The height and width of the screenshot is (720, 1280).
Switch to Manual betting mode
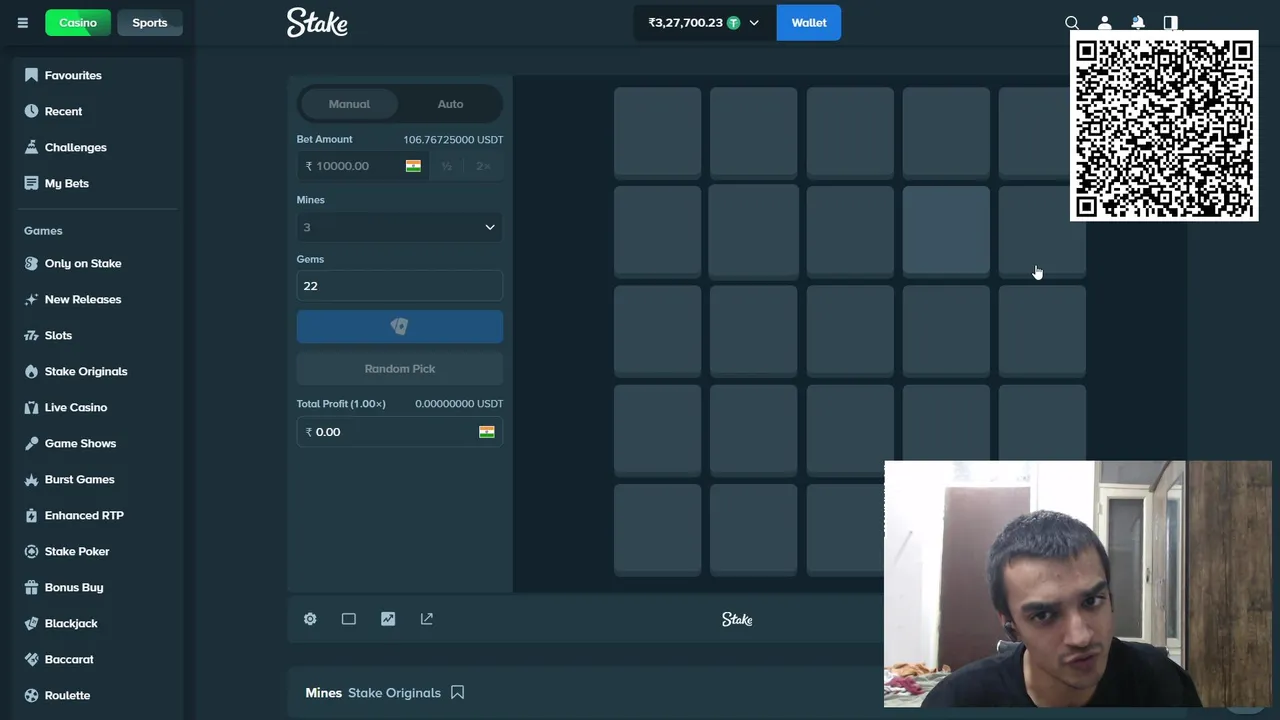349,104
